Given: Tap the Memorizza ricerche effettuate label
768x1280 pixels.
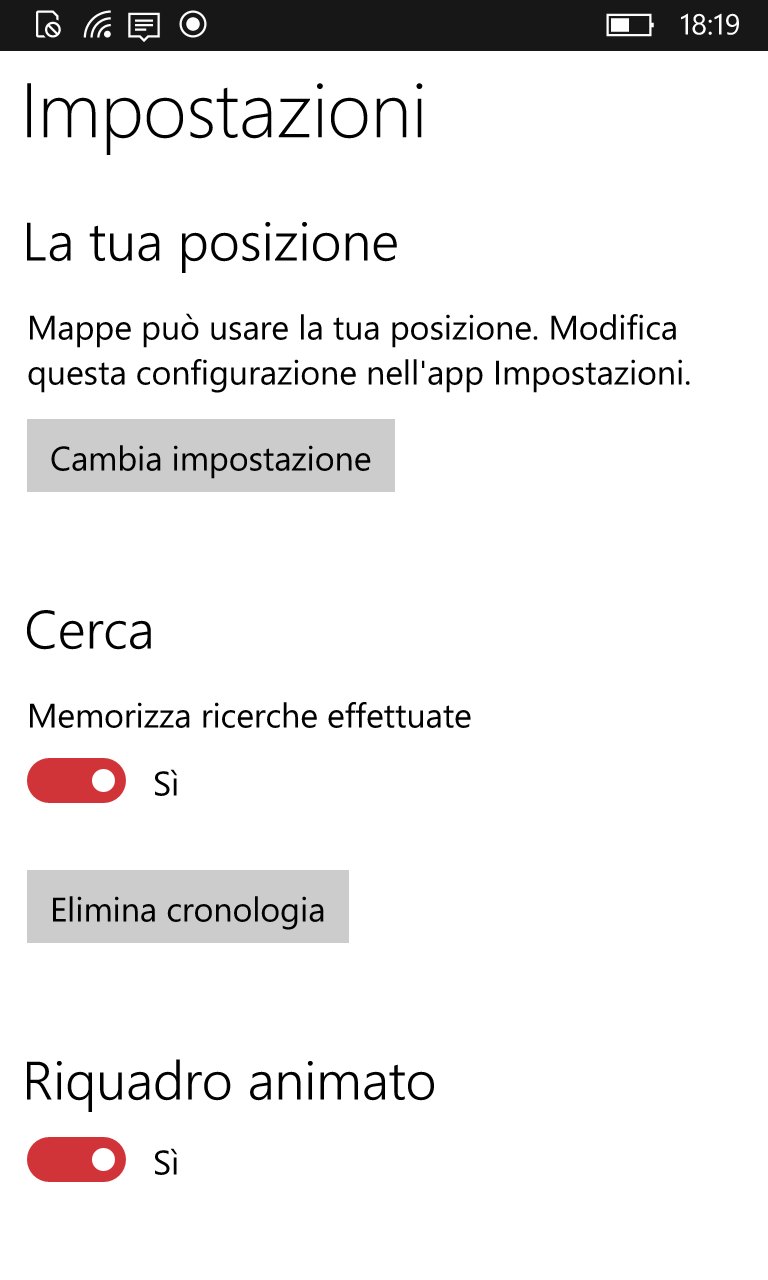Looking at the screenshot, I should (250, 716).
